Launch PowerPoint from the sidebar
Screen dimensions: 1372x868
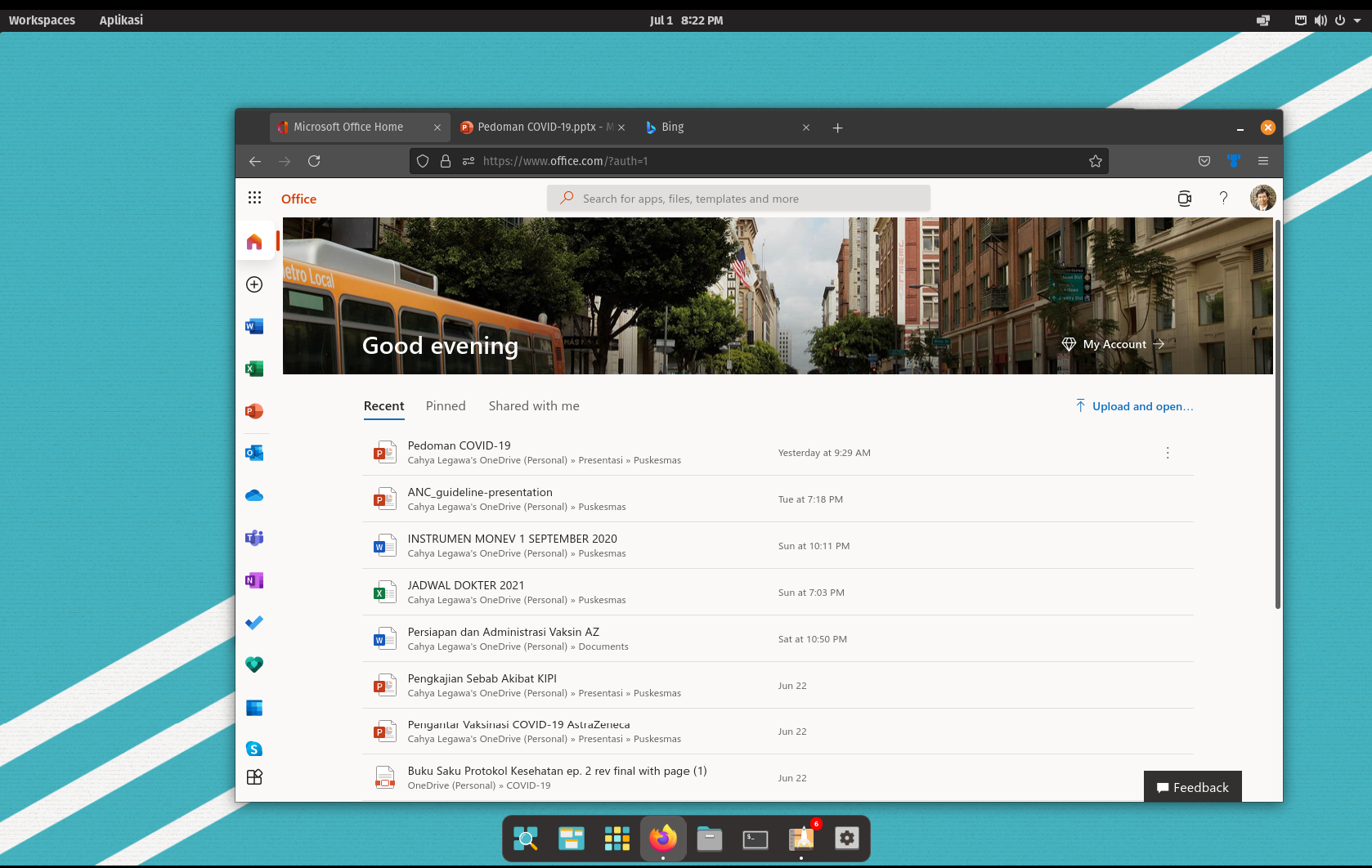[254, 411]
